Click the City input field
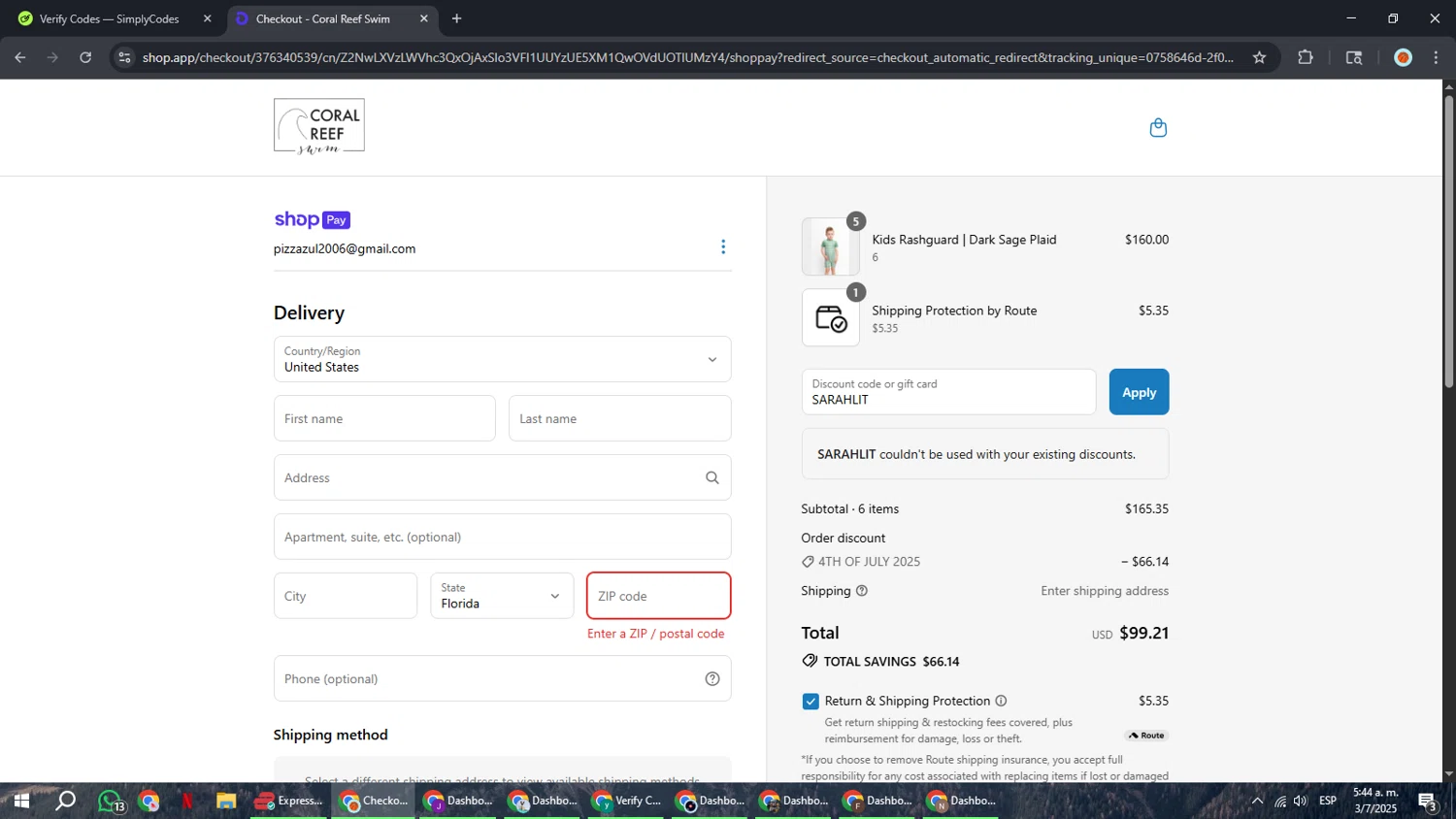 [346, 596]
